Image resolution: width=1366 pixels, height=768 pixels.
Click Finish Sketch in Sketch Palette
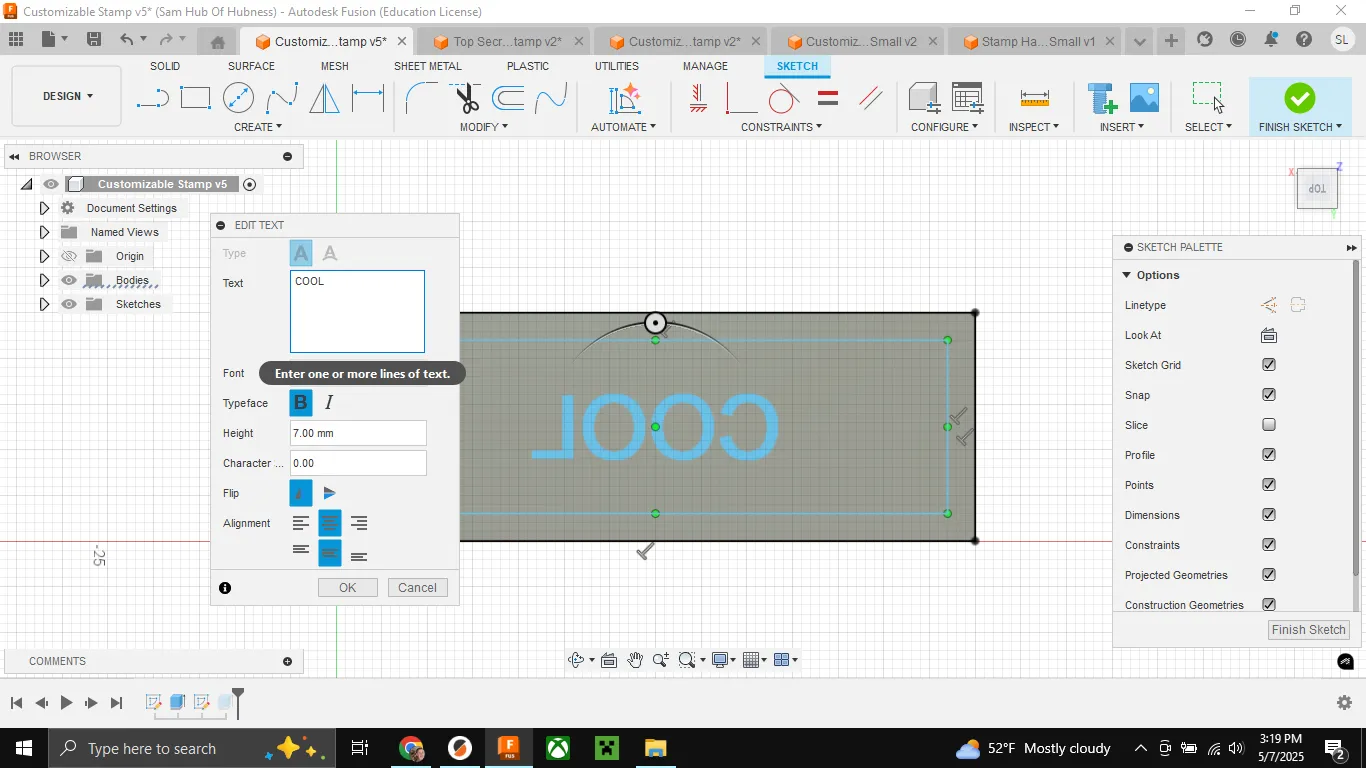[1308, 630]
